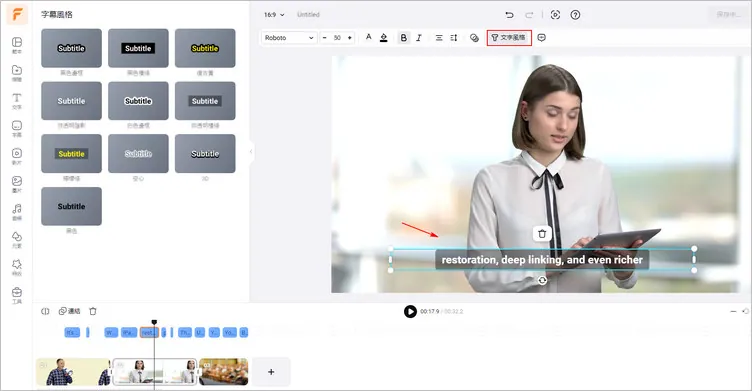Open the text color A icon

pyautogui.click(x=368, y=37)
